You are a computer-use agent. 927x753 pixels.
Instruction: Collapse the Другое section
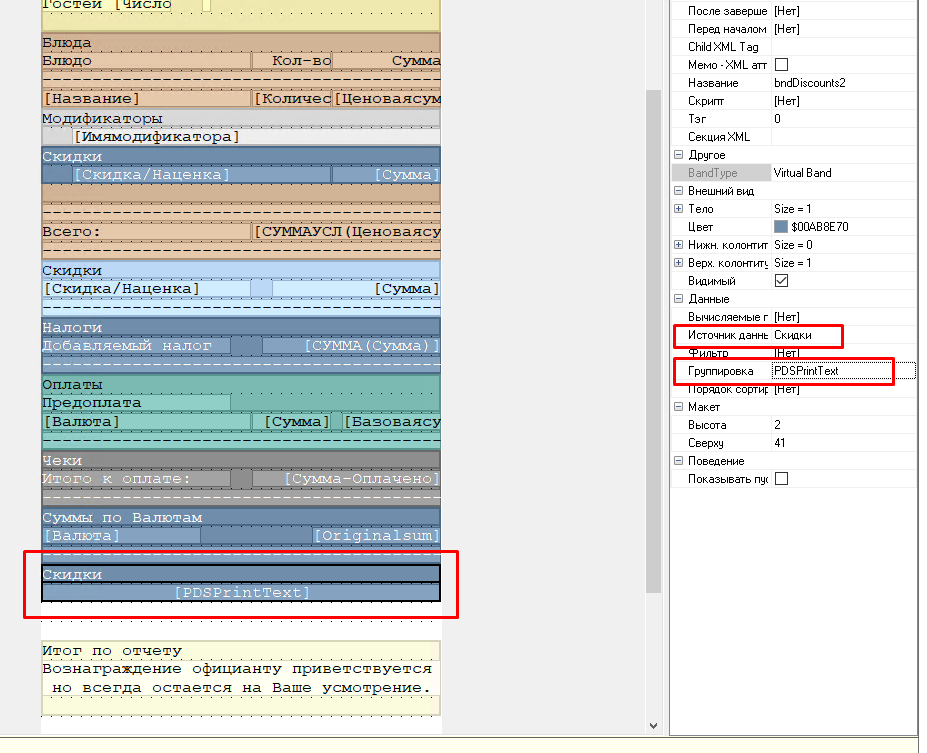coord(679,155)
